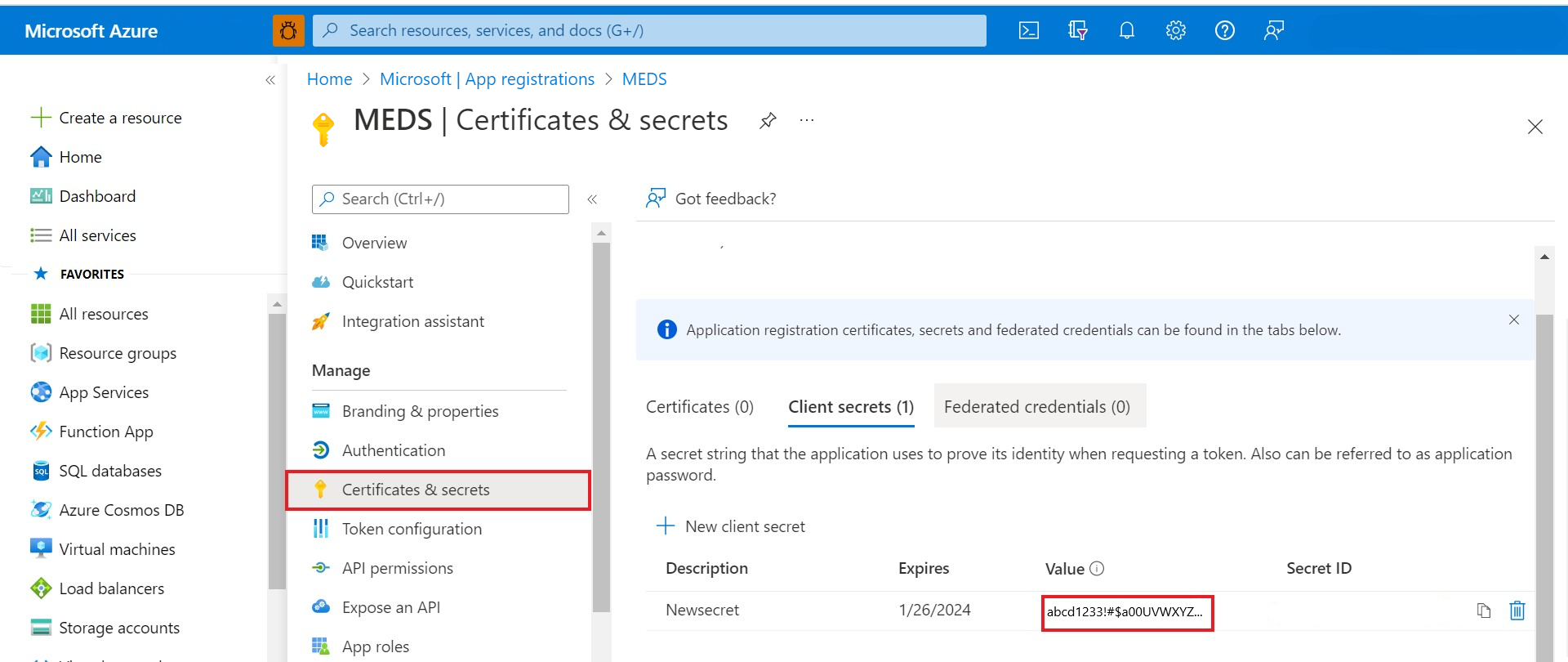Image resolution: width=1568 pixels, height=662 pixels.
Task: Open Function App
Action: point(91,432)
